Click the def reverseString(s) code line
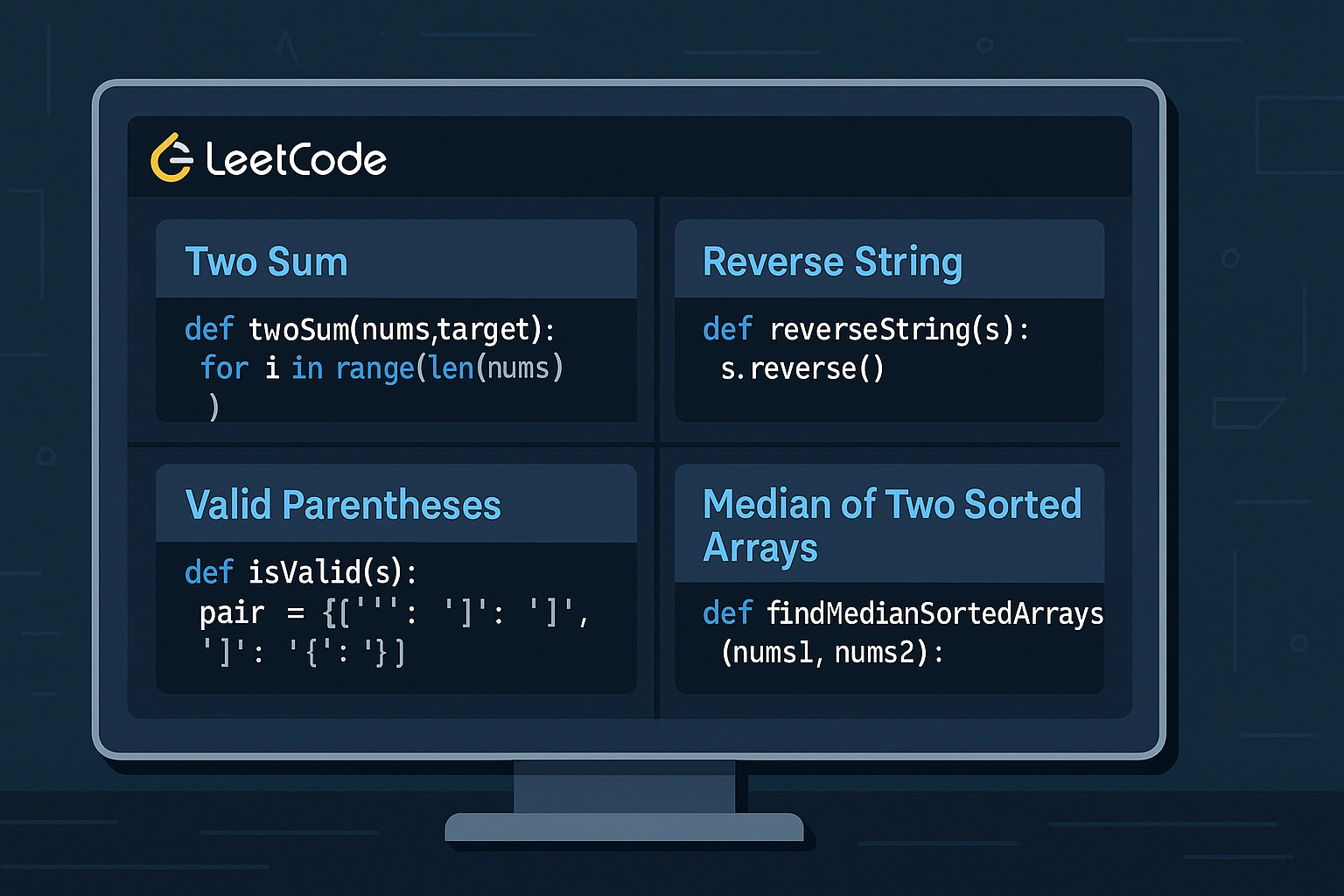 click(x=865, y=330)
